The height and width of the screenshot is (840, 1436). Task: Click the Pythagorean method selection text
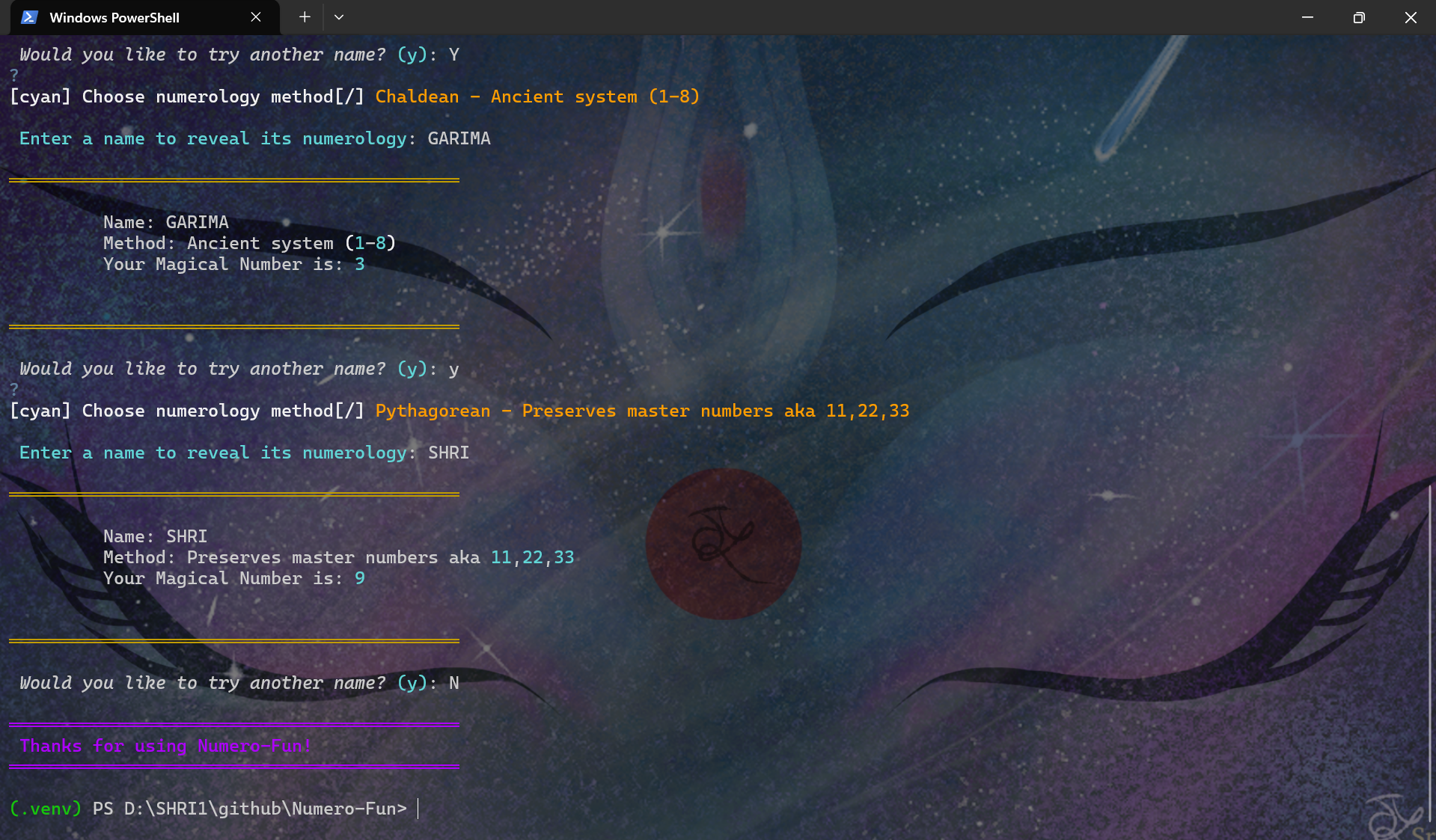point(641,411)
